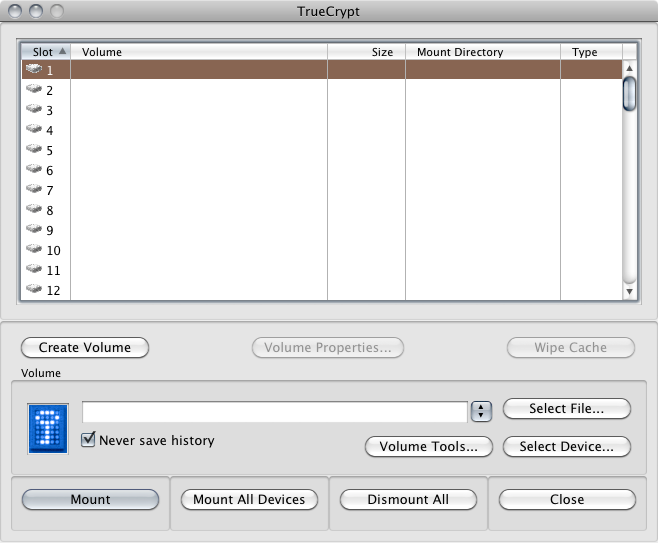Select the drive icon for slot 1

(x=34, y=68)
